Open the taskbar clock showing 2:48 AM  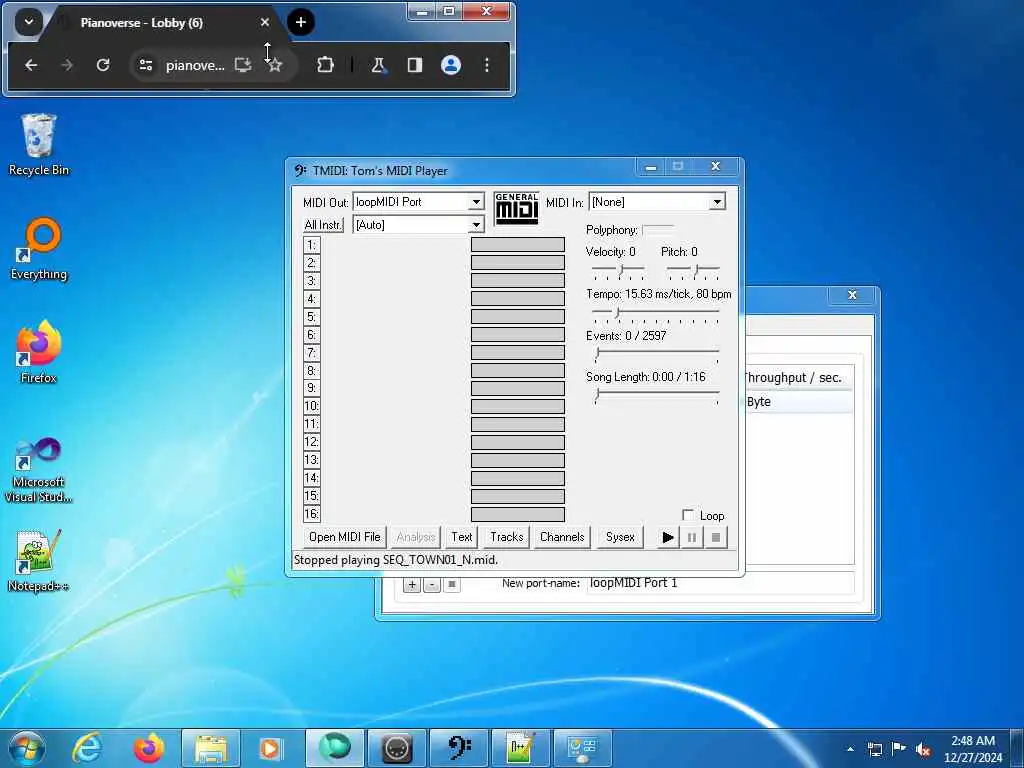972,749
